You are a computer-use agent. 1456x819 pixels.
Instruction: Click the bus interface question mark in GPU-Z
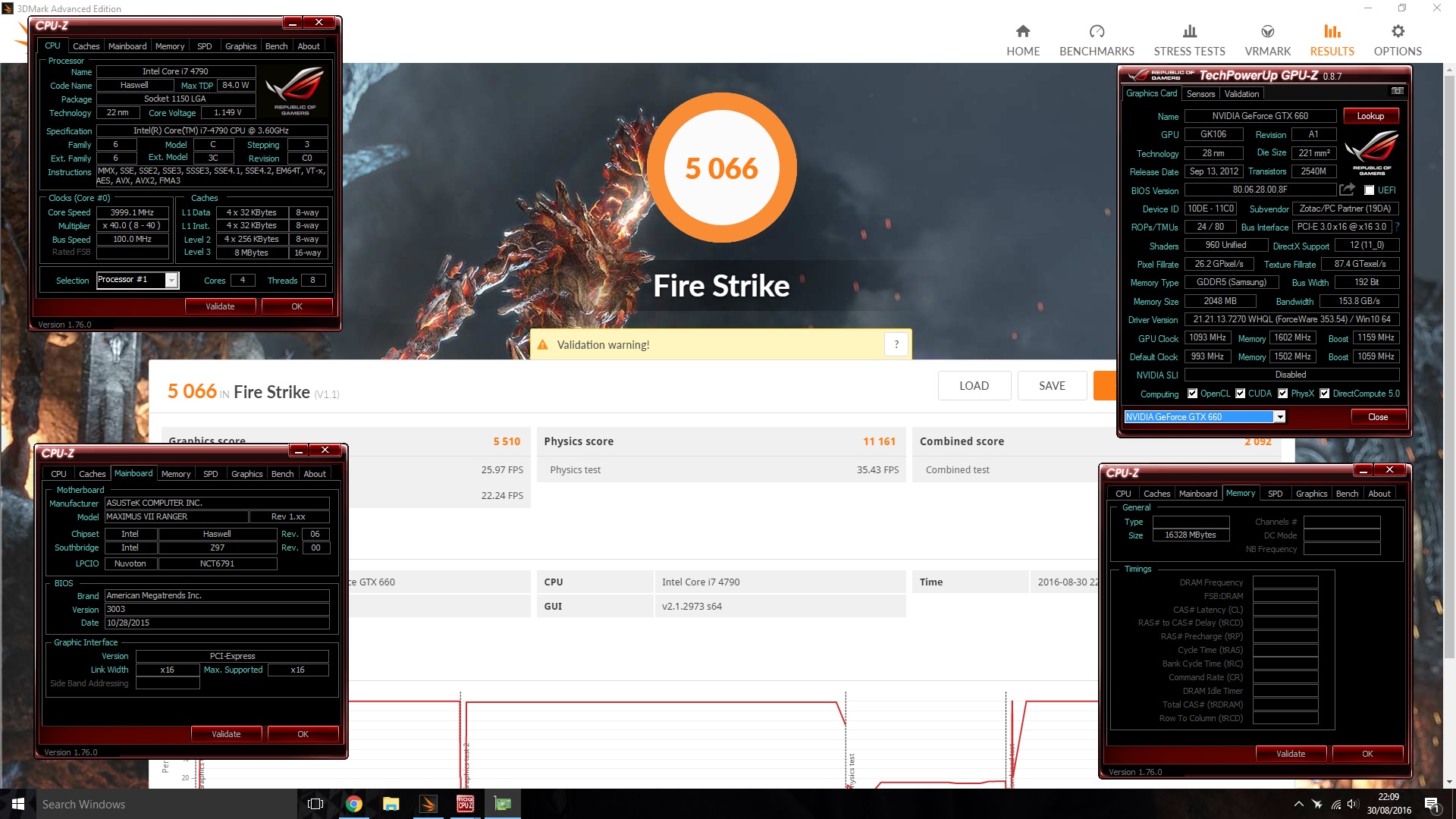point(1397,227)
